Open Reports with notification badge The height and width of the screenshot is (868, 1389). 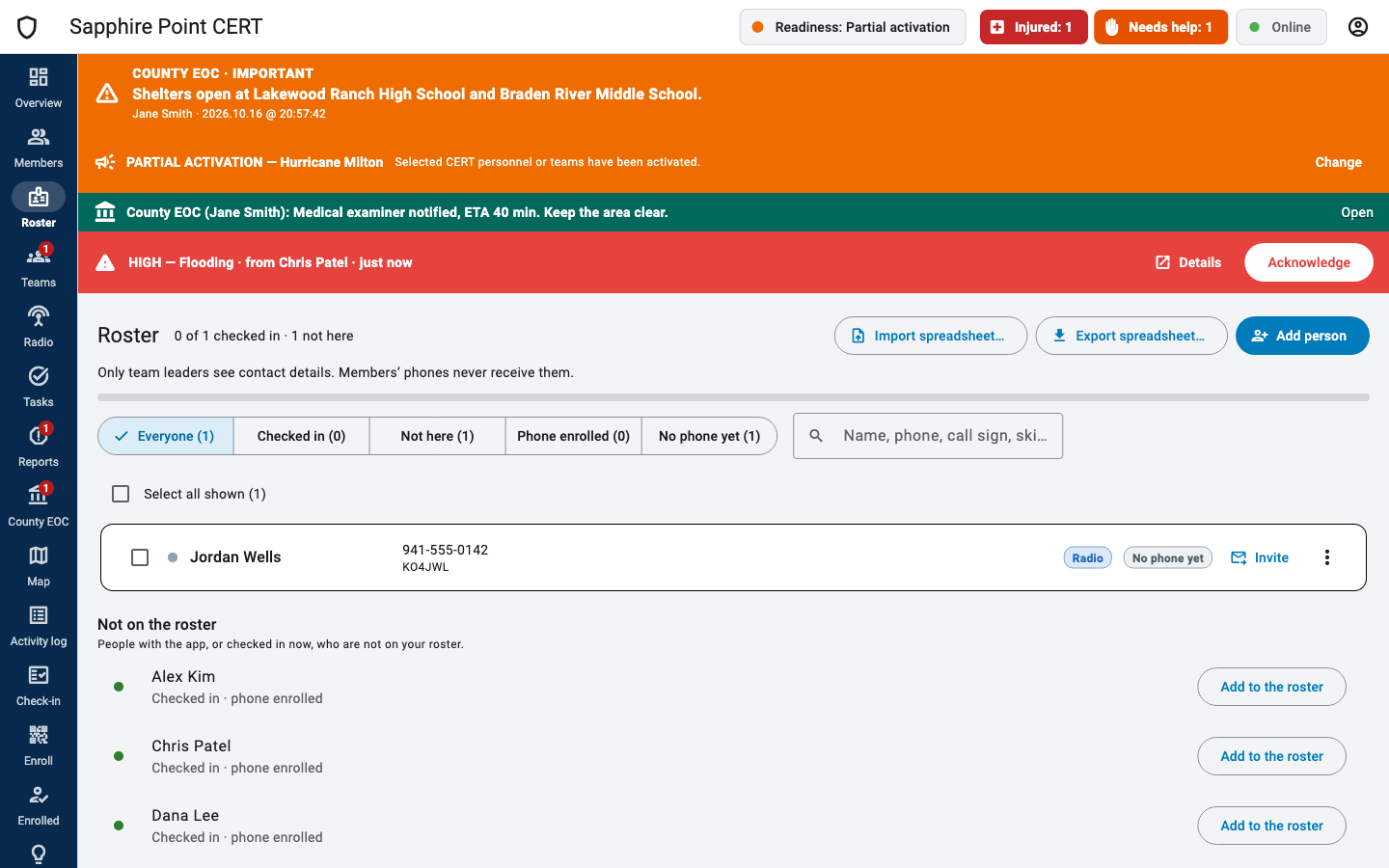tap(39, 447)
